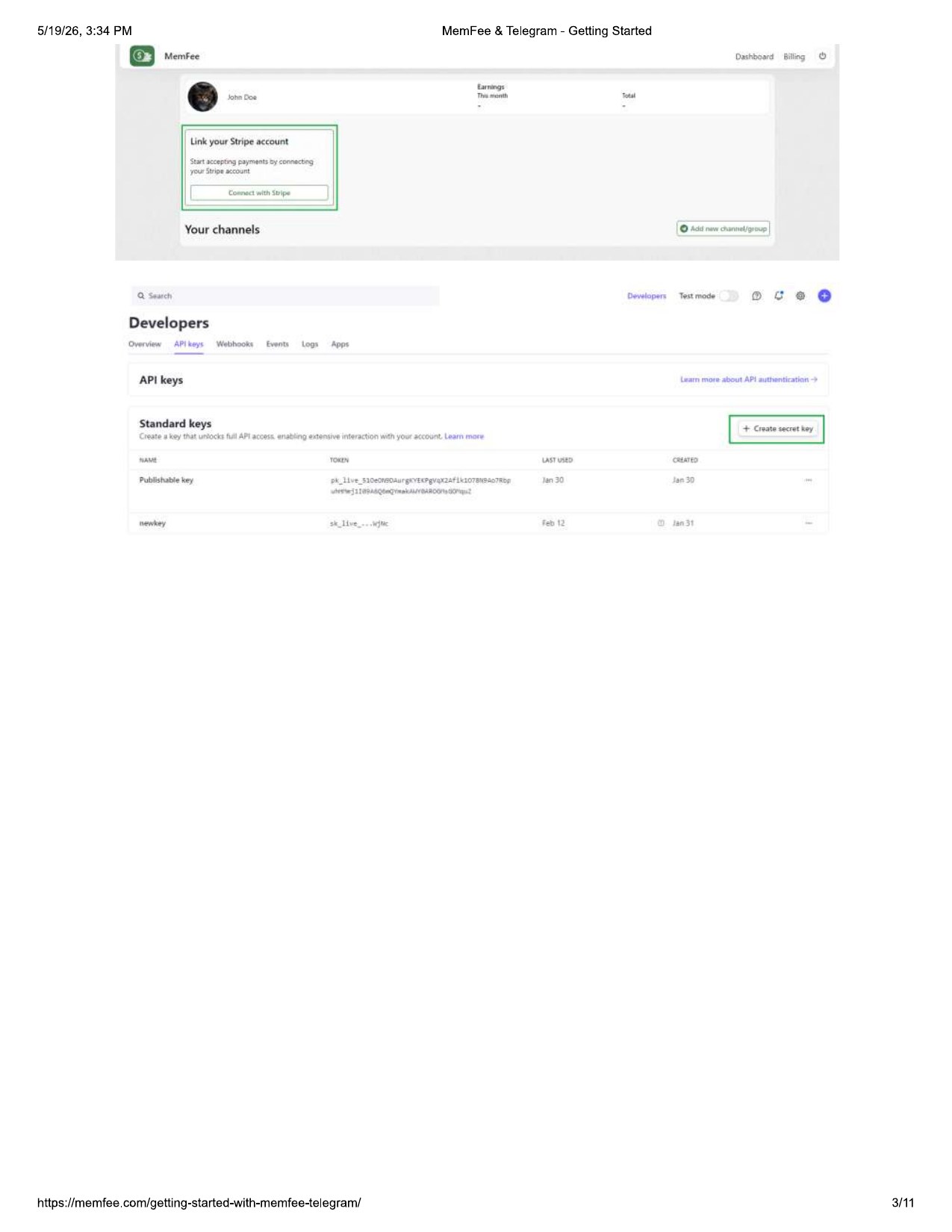Toggle the Test mode switch
Screen dimensions: 952x1232
pos(729,296)
